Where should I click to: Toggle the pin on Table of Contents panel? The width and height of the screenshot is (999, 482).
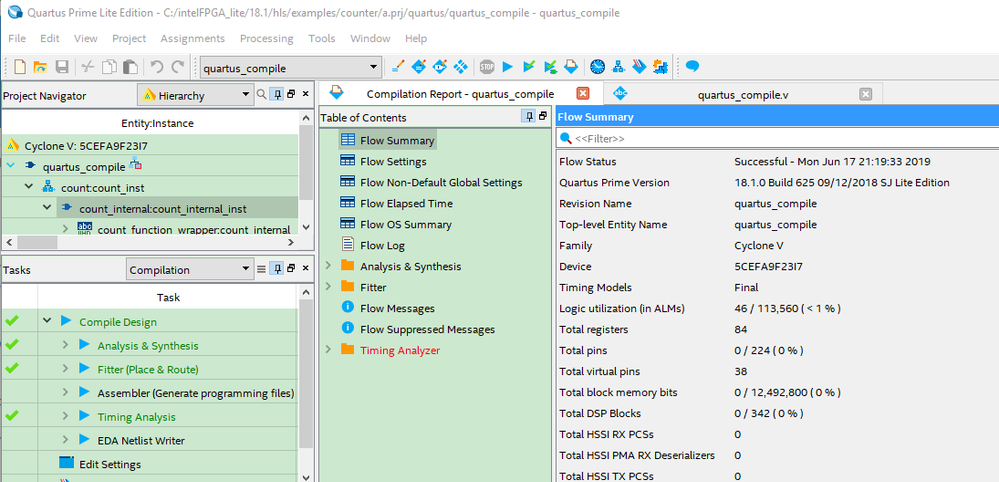(528, 117)
